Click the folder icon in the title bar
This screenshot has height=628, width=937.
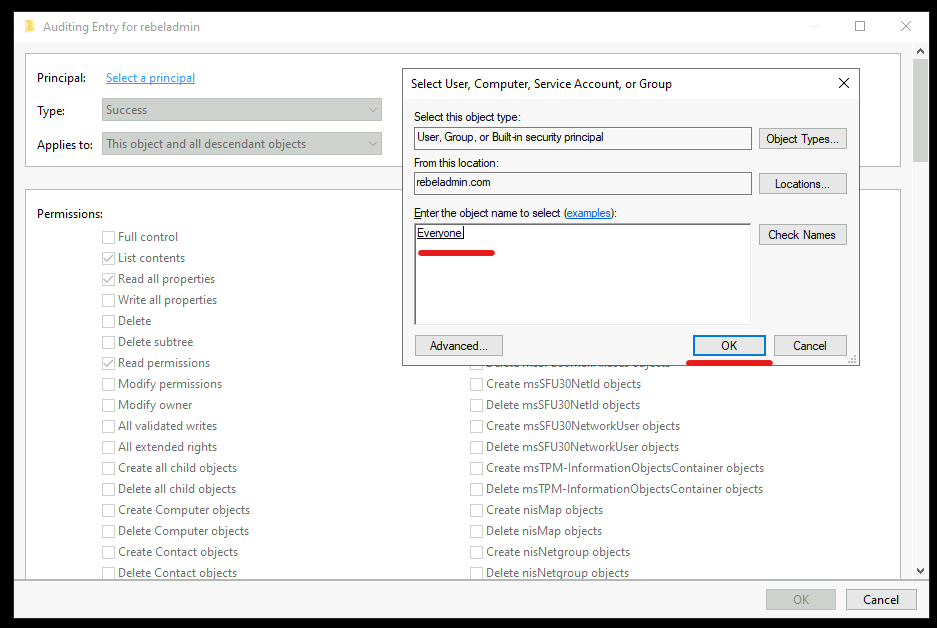pos(30,27)
